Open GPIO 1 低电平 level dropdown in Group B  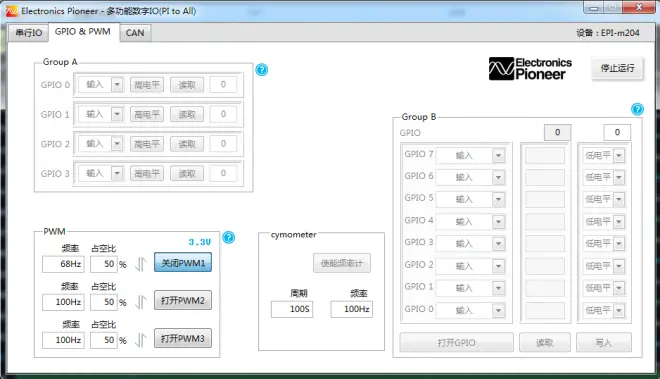point(619,288)
